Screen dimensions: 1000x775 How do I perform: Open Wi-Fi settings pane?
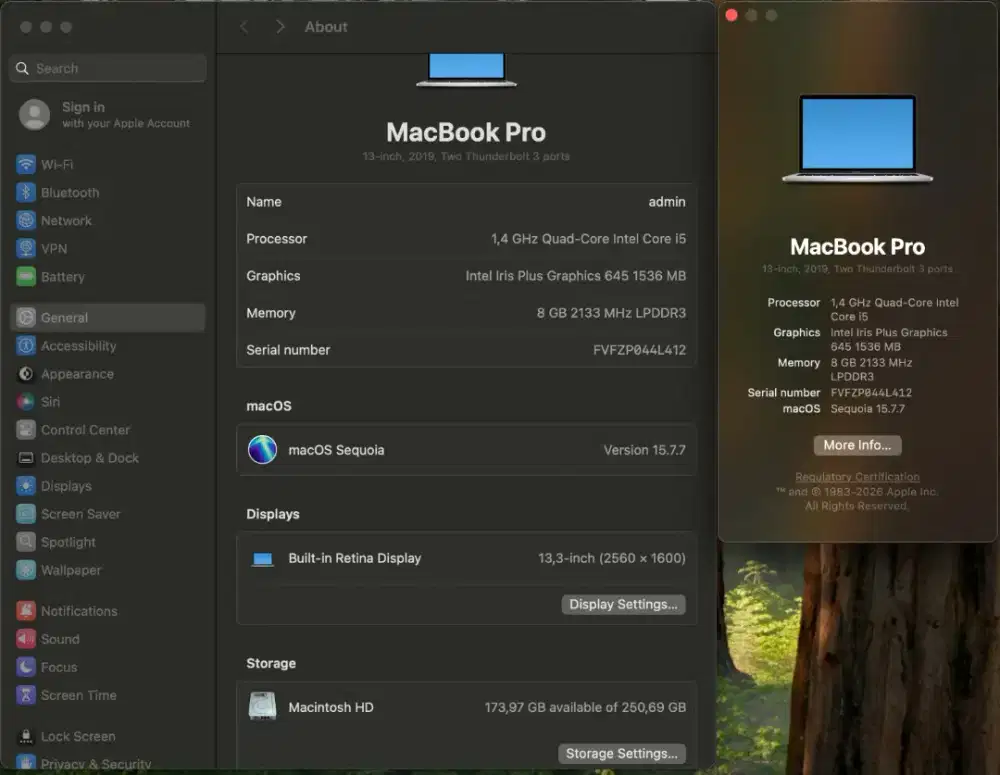tap(107, 164)
